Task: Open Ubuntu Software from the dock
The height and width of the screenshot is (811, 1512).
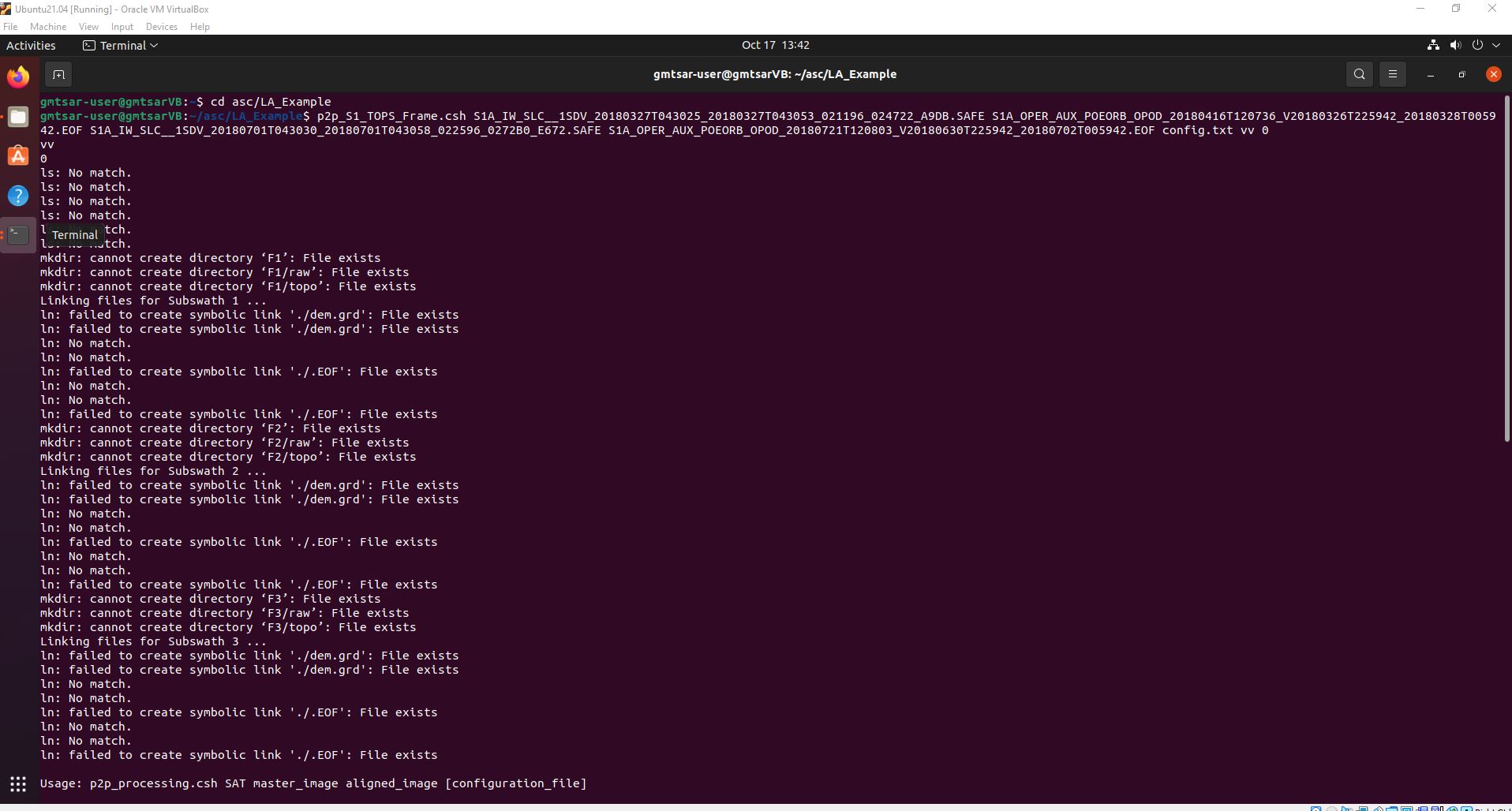Action: point(17,156)
